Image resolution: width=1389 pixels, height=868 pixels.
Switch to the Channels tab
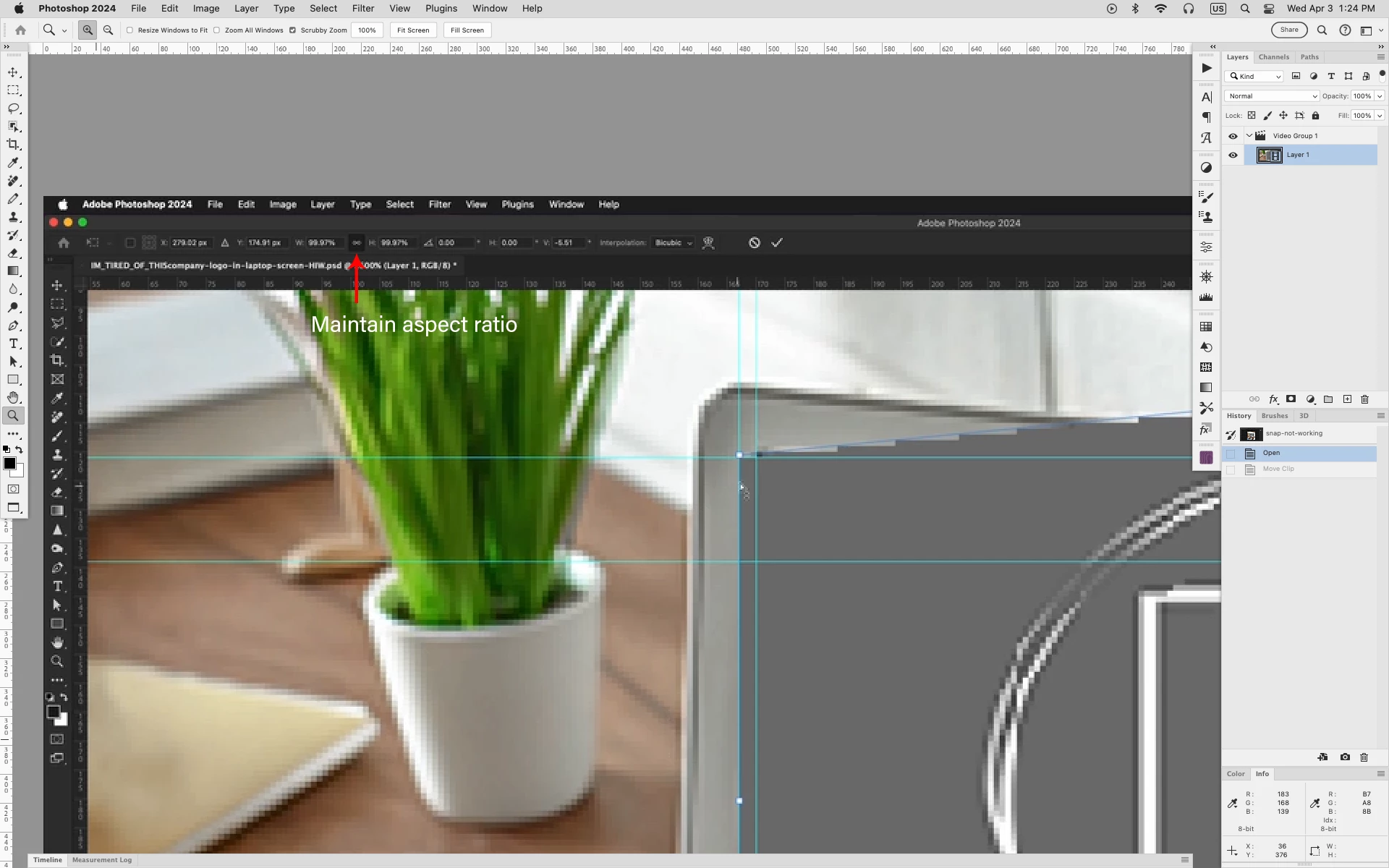point(1273,57)
